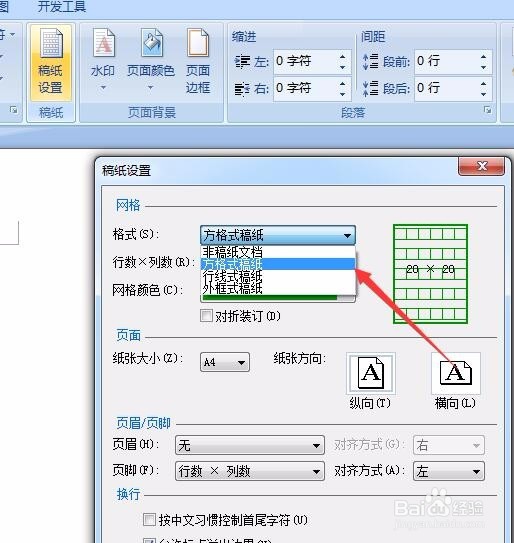The image size is (514, 543).
Task: Open the header 对齐方式 dropdown showing 右
Action: [x=449, y=445]
